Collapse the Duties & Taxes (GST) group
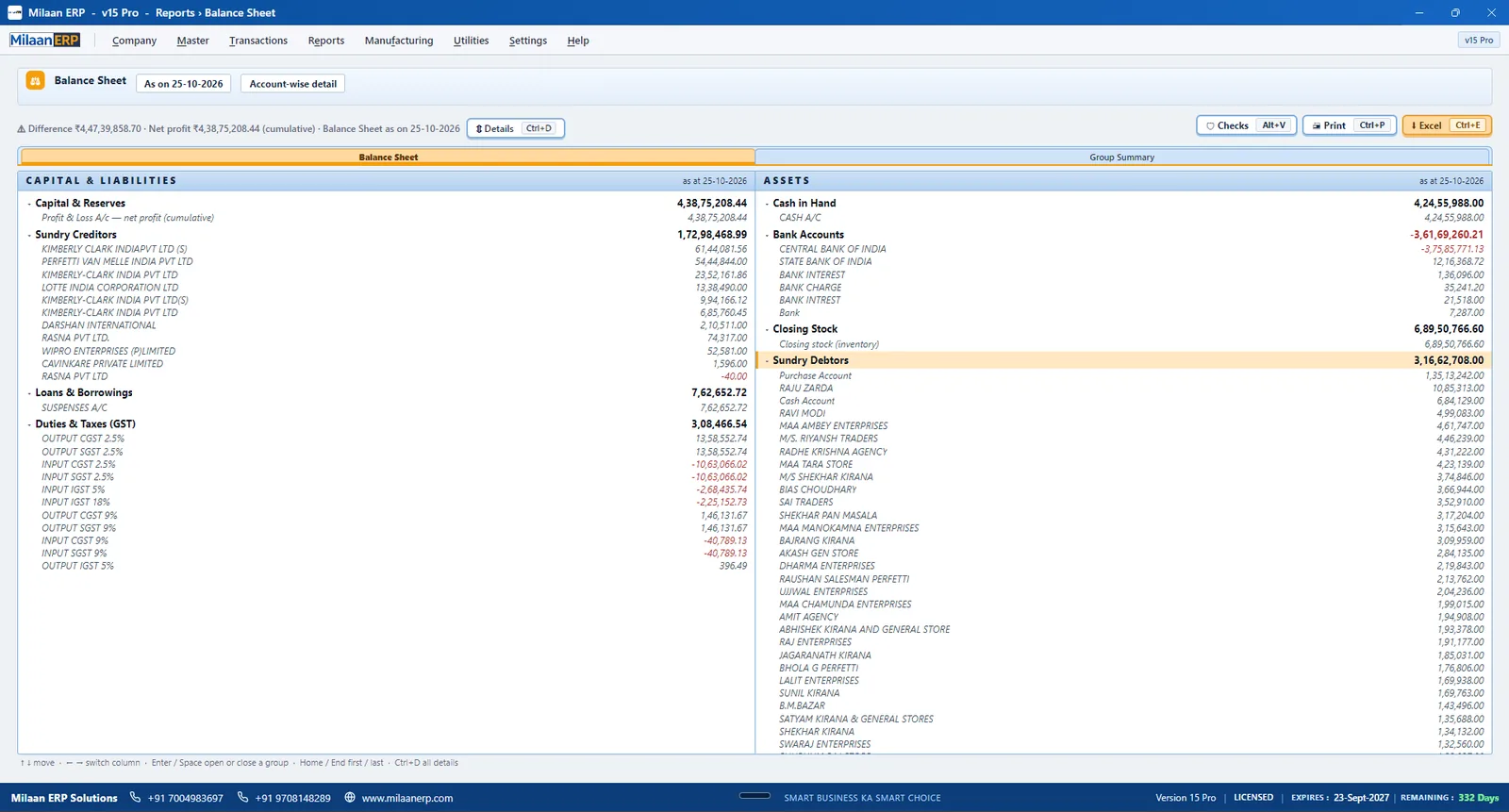Image resolution: width=1509 pixels, height=812 pixels. click(x=29, y=424)
